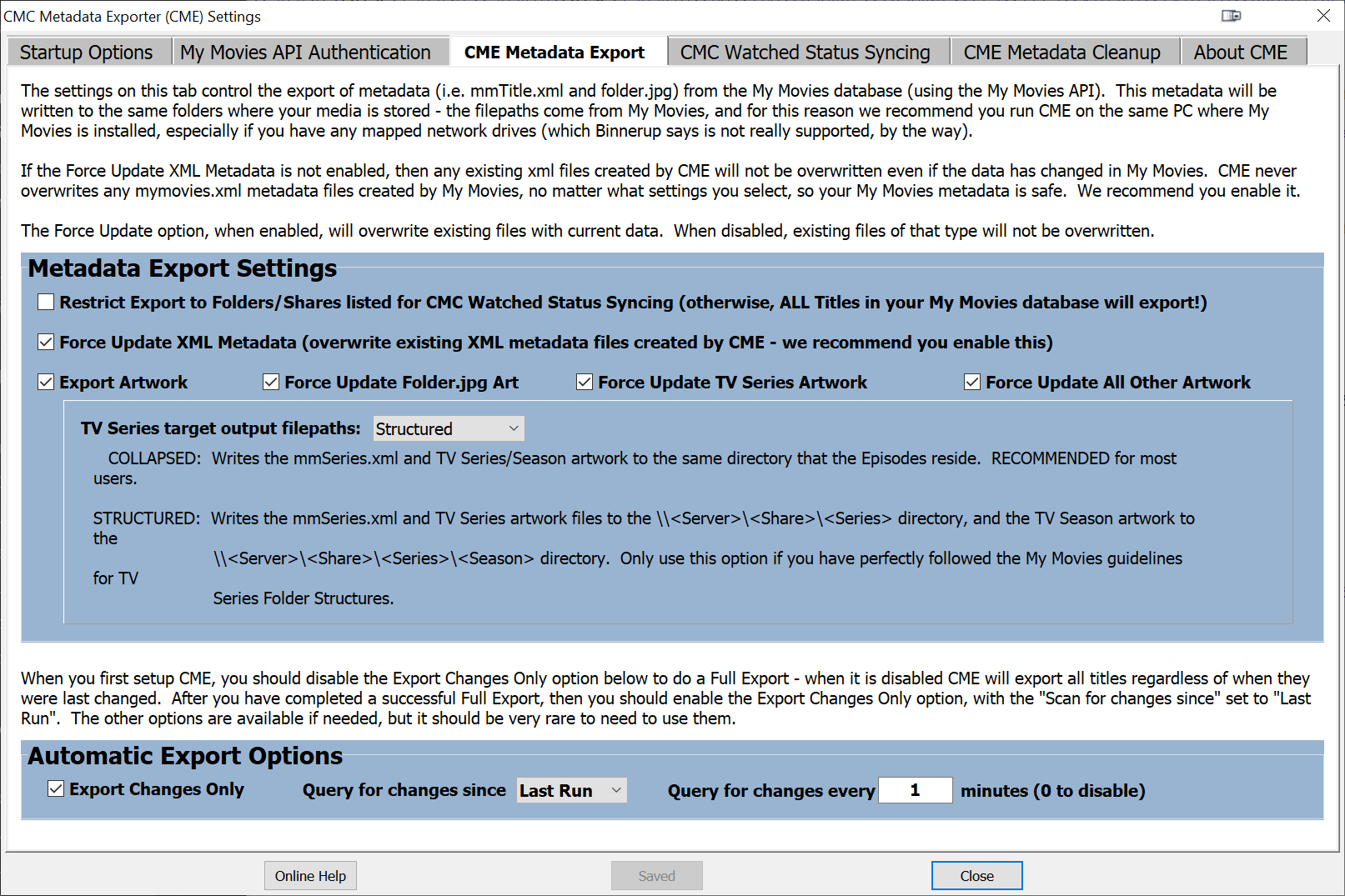Click the 'Query for changes every' label

coord(771,790)
